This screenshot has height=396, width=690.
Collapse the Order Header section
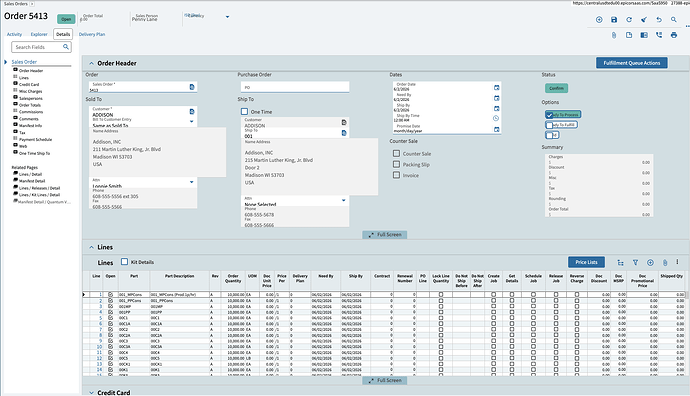92,63
